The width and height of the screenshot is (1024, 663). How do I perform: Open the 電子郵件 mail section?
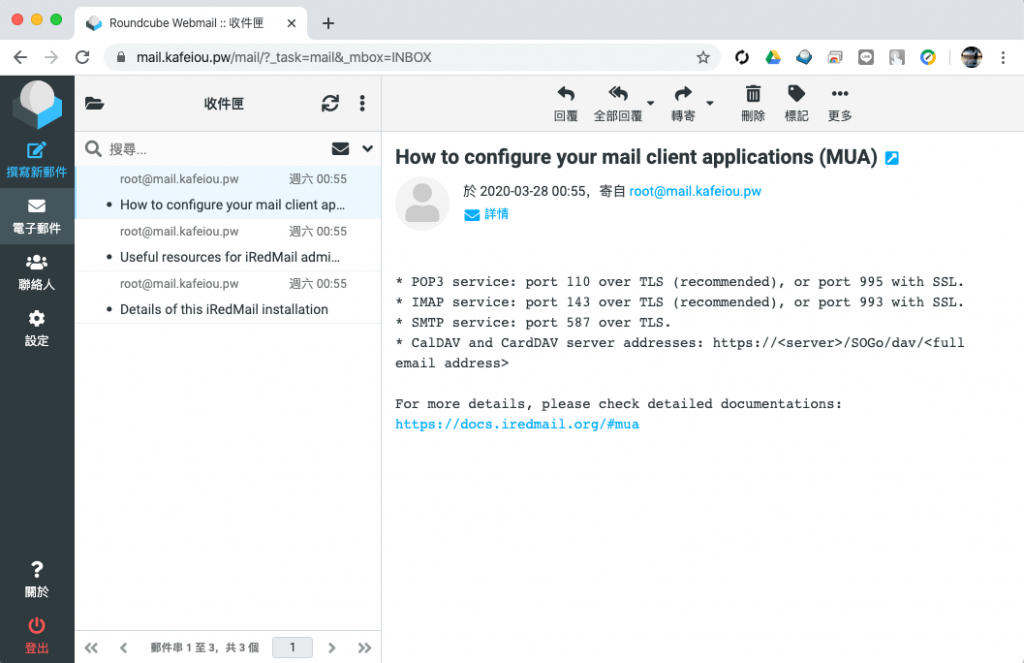37,216
